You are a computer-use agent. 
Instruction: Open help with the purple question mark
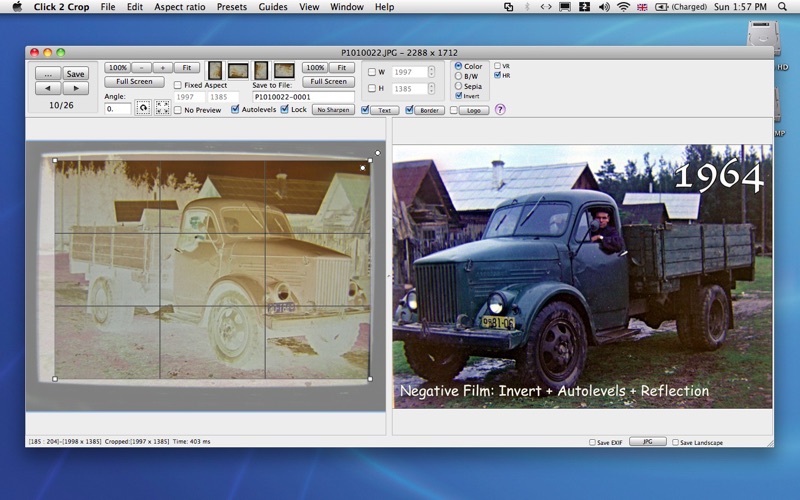pos(500,109)
